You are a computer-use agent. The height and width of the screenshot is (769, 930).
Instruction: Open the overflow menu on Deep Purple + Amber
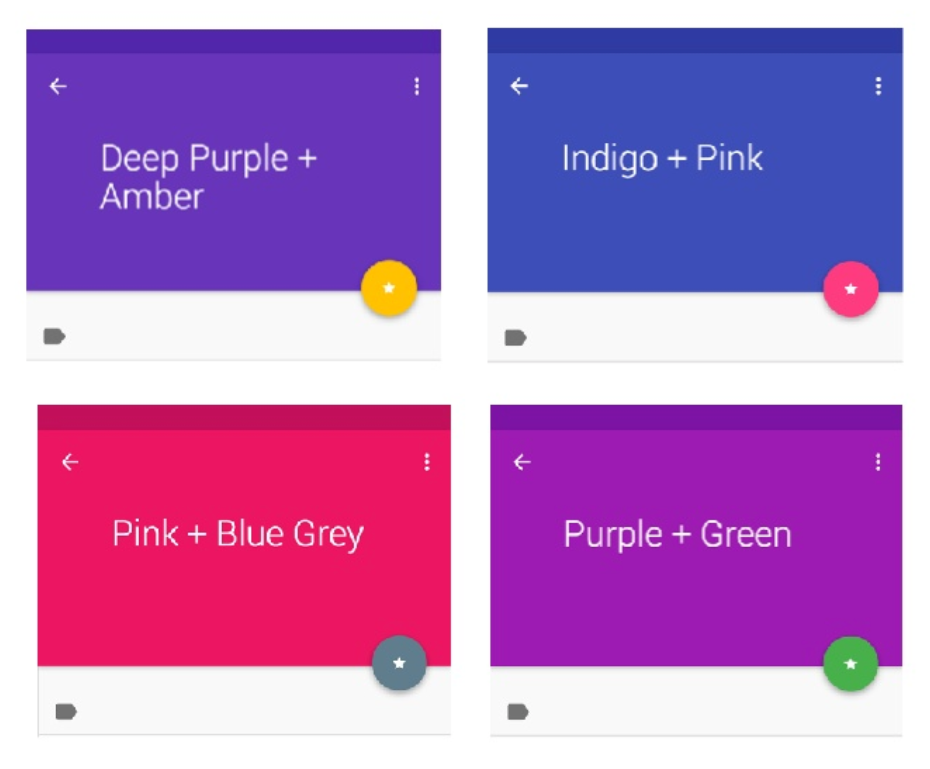point(417,86)
